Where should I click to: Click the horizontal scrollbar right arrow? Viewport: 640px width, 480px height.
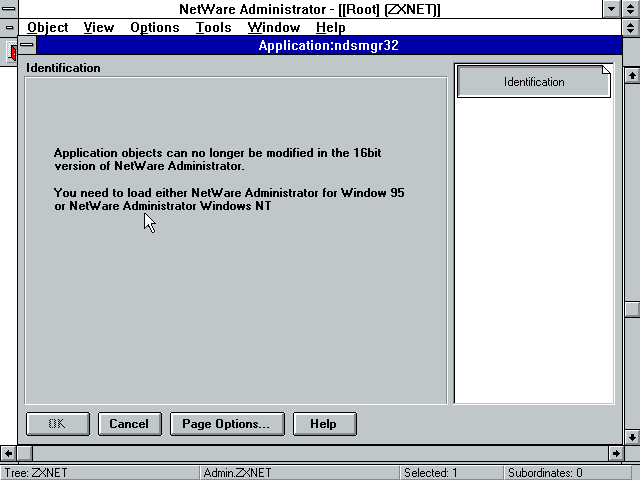point(616,453)
